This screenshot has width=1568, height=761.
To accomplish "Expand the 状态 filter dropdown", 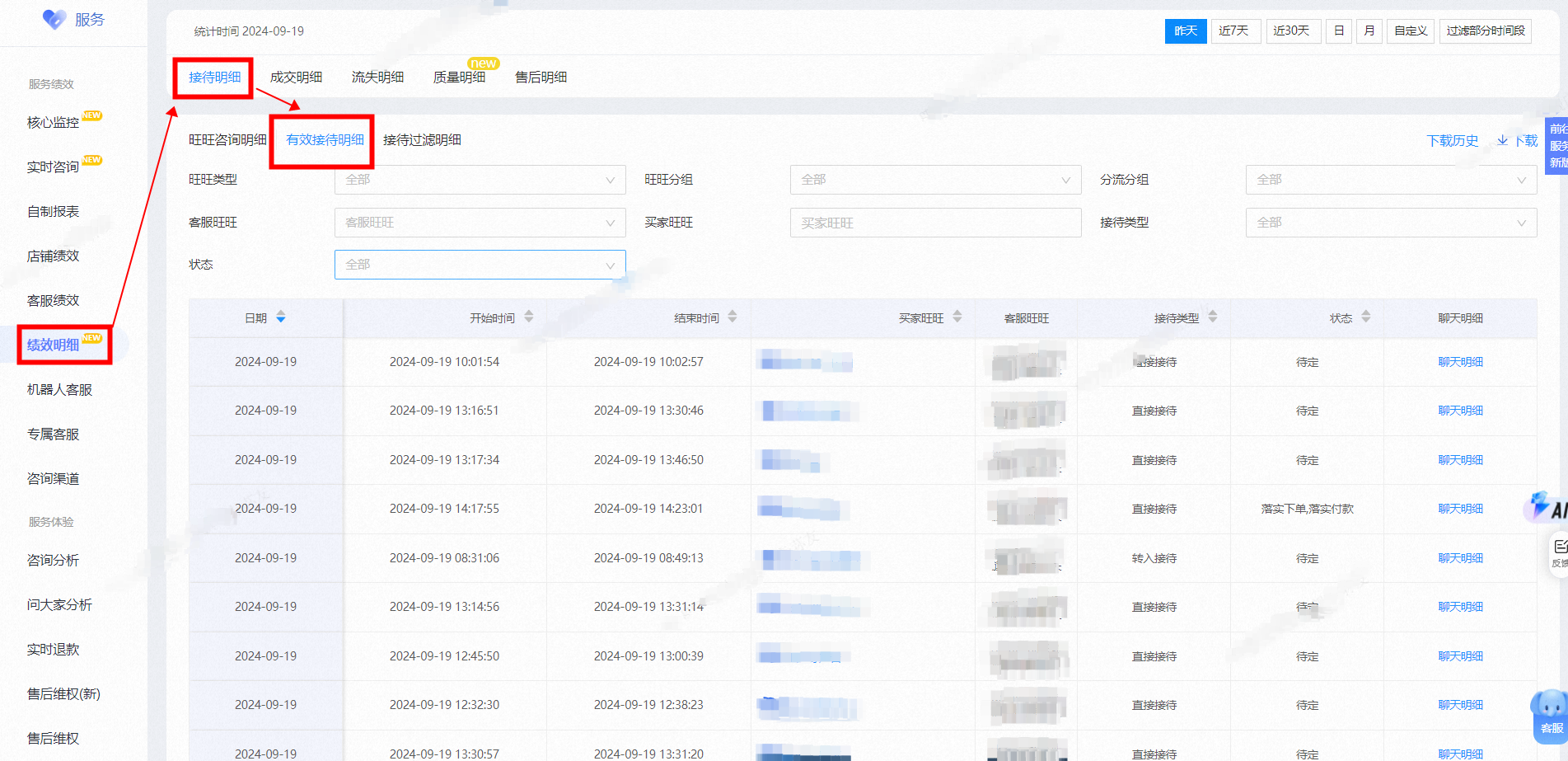I will tap(480, 265).
